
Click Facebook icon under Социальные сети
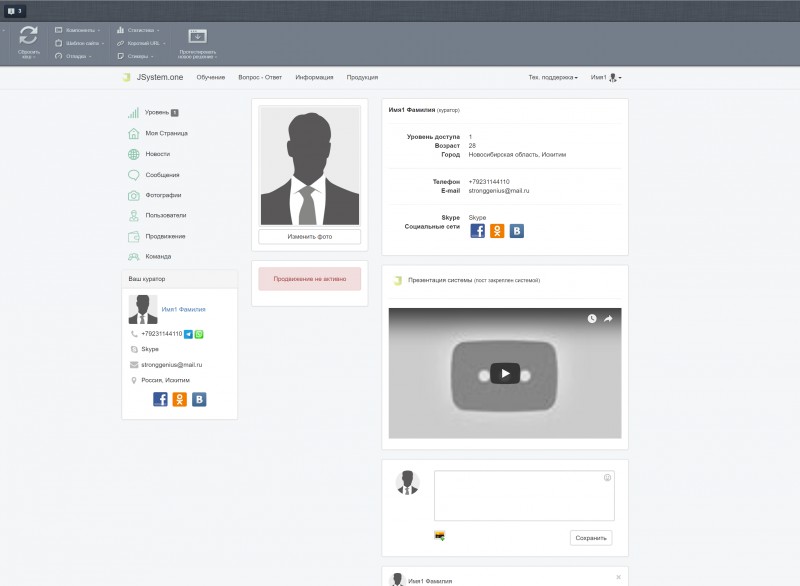[478, 231]
